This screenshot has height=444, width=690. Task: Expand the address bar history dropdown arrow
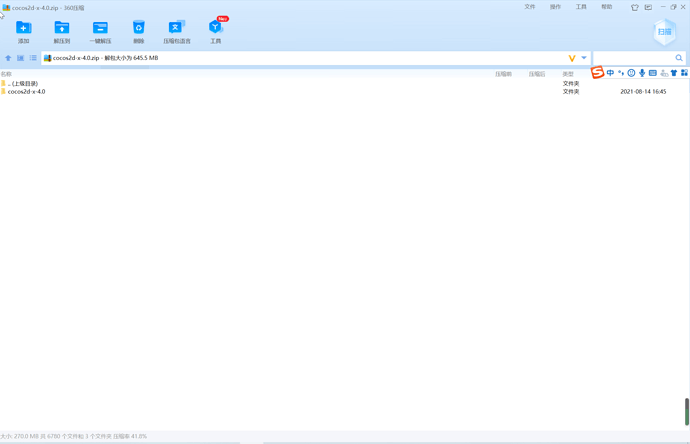[x=584, y=58]
